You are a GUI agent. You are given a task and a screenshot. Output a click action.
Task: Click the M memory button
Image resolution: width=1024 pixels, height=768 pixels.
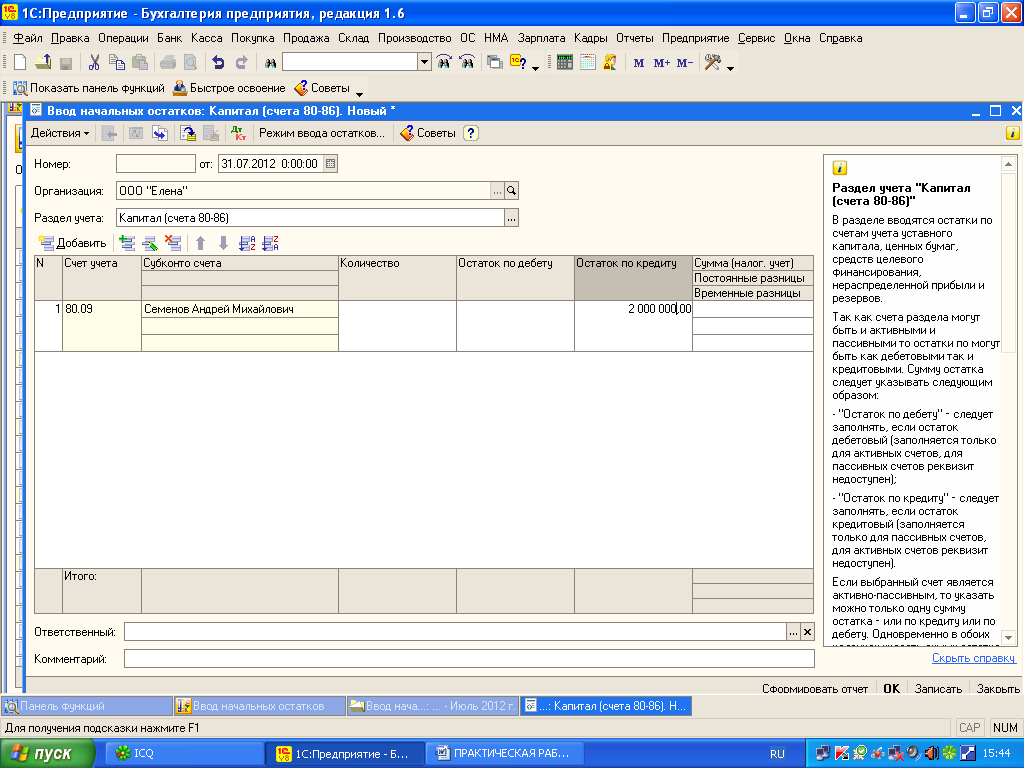[x=639, y=63]
